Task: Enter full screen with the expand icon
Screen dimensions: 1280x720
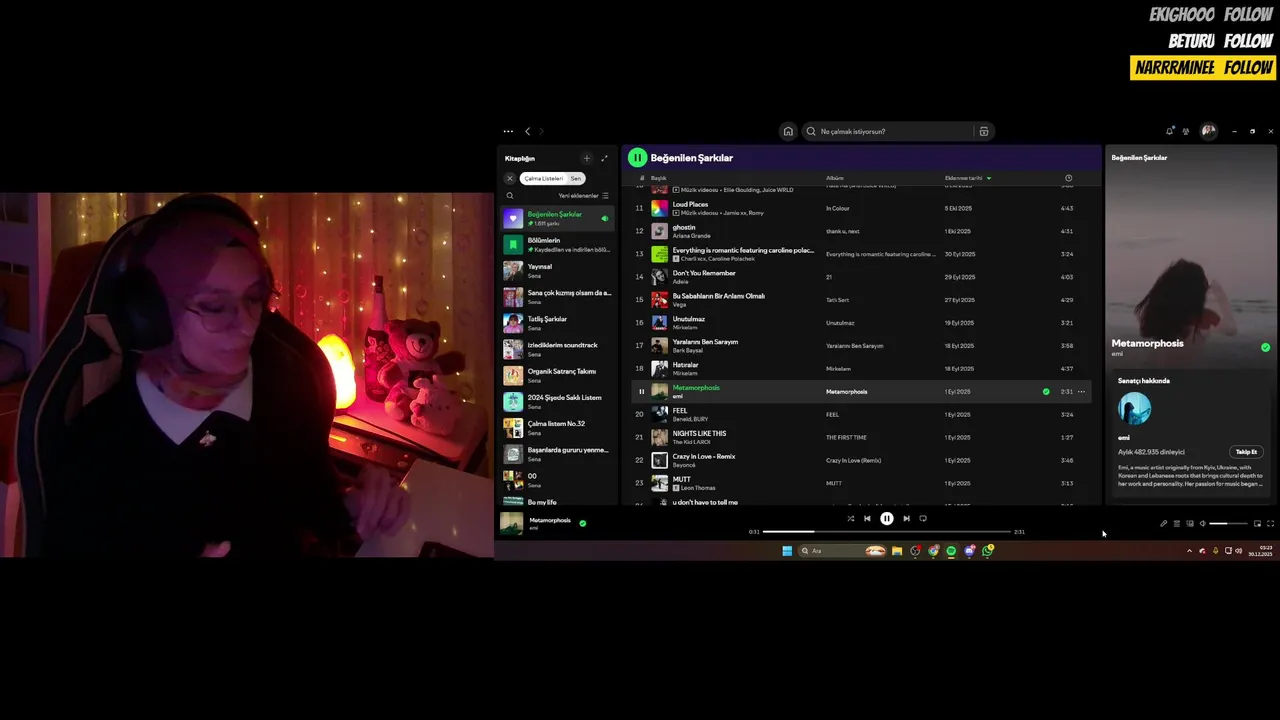Action: click(x=1271, y=524)
